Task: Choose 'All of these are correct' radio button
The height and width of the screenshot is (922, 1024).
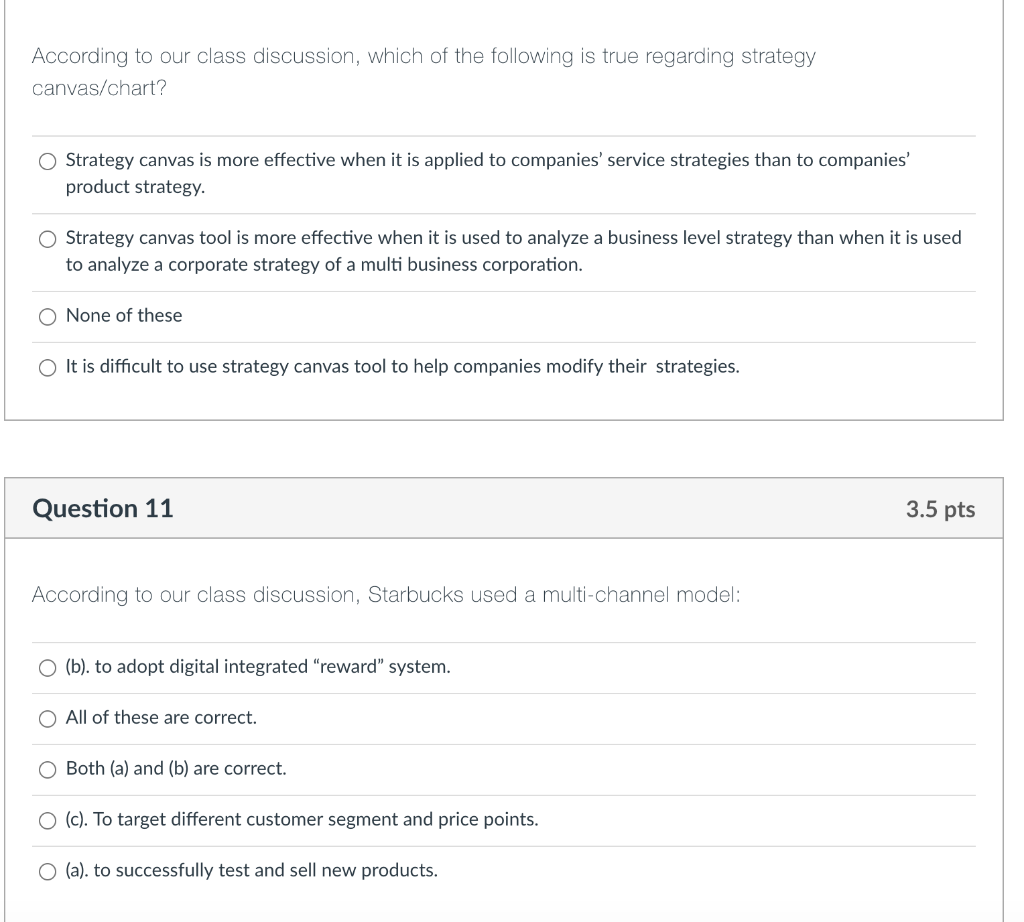Action: (x=47, y=719)
